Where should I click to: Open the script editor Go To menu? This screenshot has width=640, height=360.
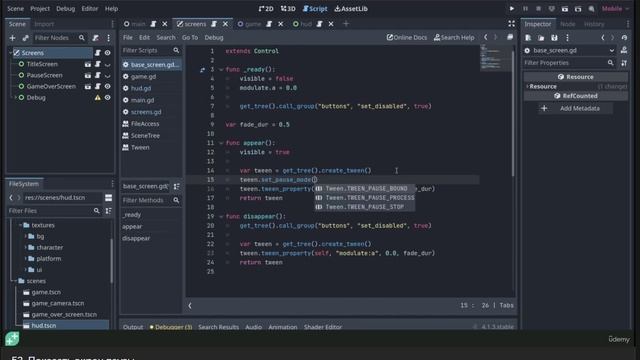[190, 38]
